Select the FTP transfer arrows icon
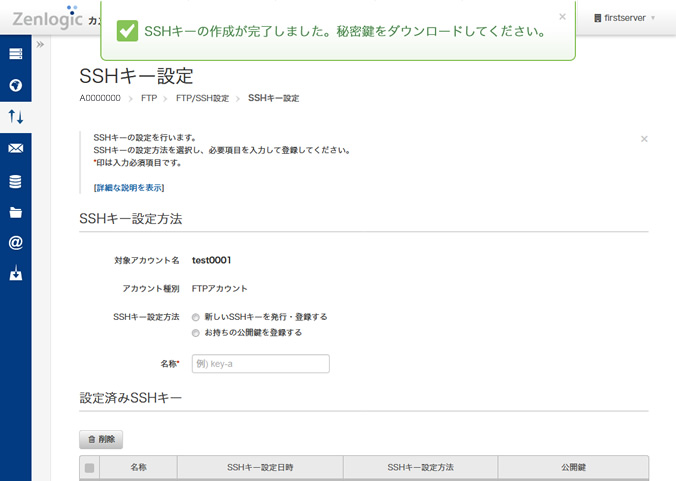This screenshot has width=676, height=481. pos(16,117)
